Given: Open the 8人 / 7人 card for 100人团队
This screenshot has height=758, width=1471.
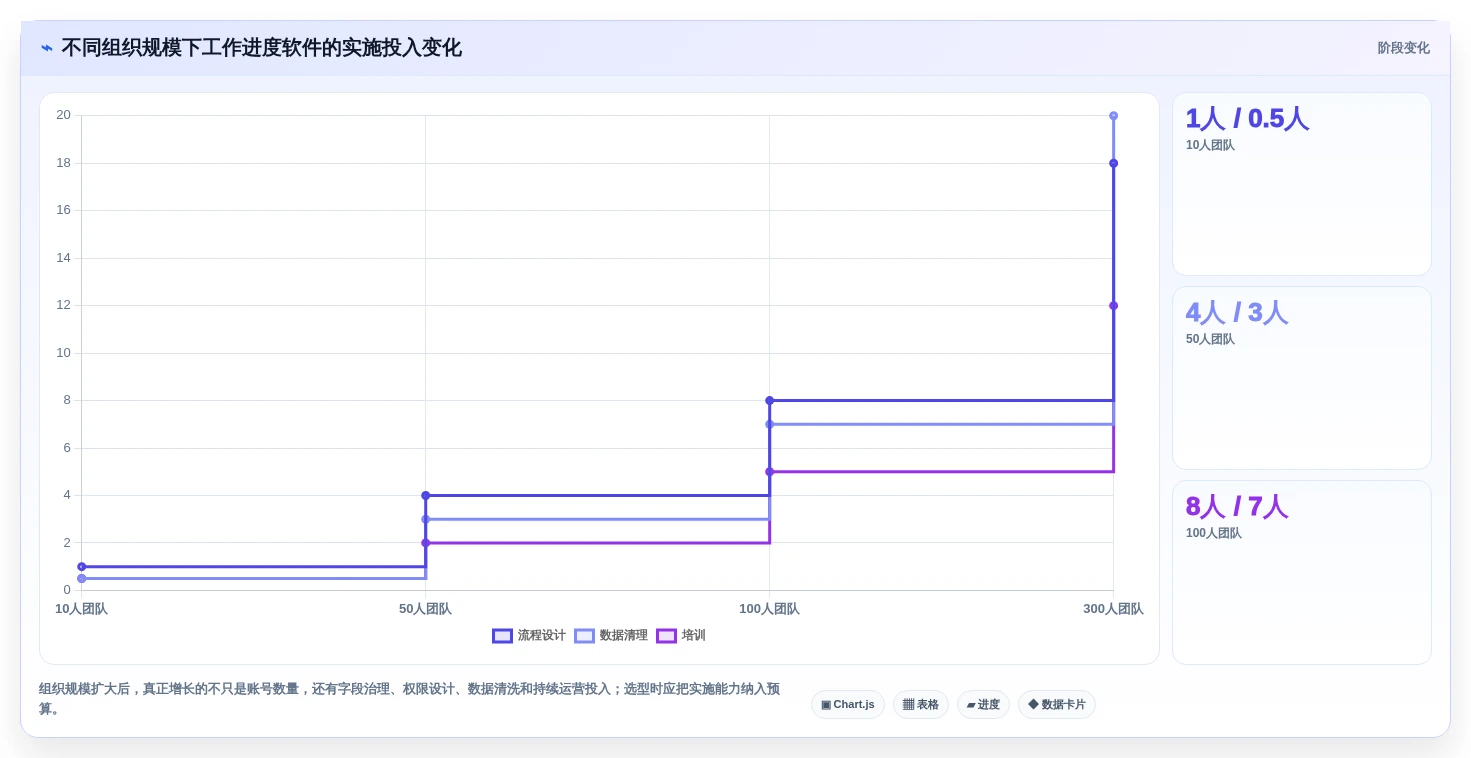Looking at the screenshot, I should click(1302, 572).
